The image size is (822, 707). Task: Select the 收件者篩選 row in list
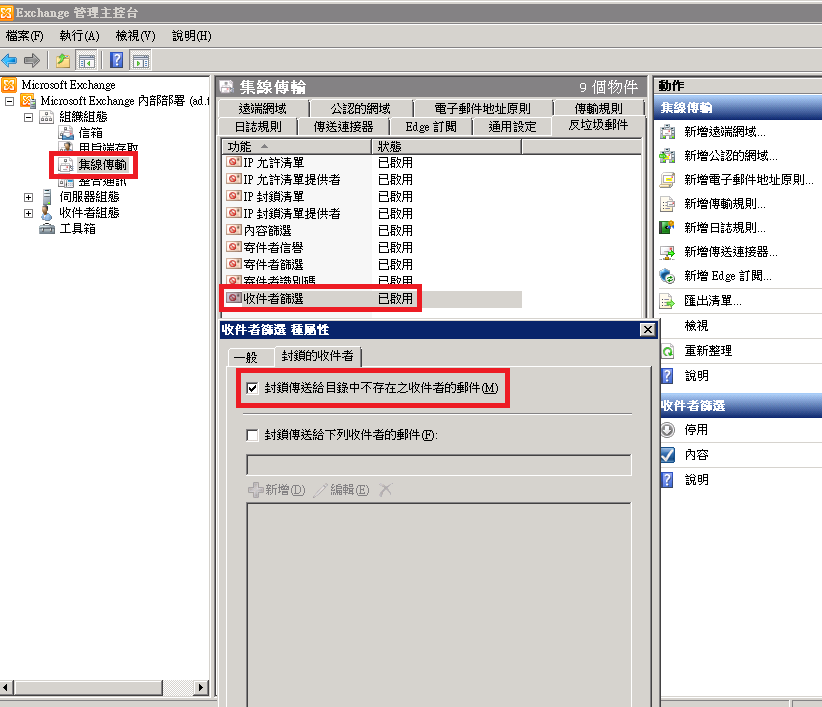372,299
